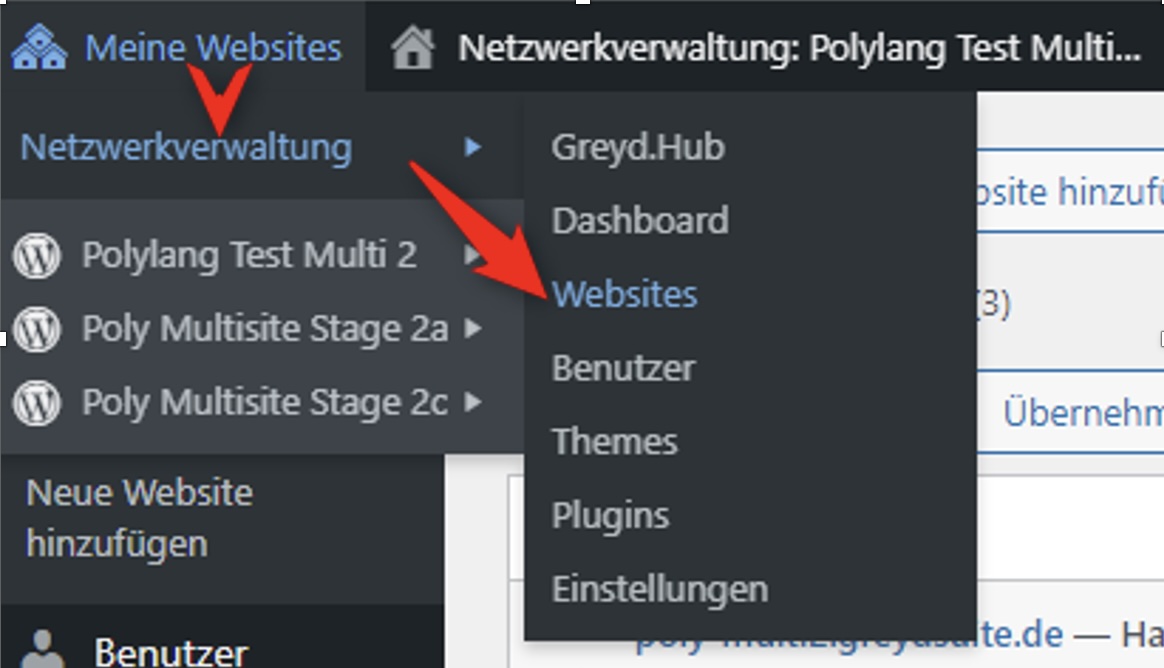Click WordPress logo next to Polylang Test Multi 2

(37, 256)
